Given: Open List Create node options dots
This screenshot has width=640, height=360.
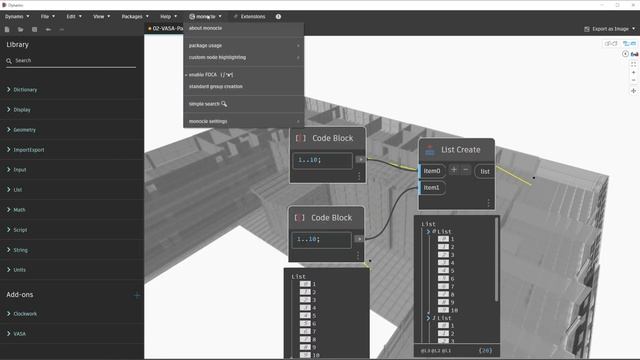Looking at the screenshot, I should (489, 202).
